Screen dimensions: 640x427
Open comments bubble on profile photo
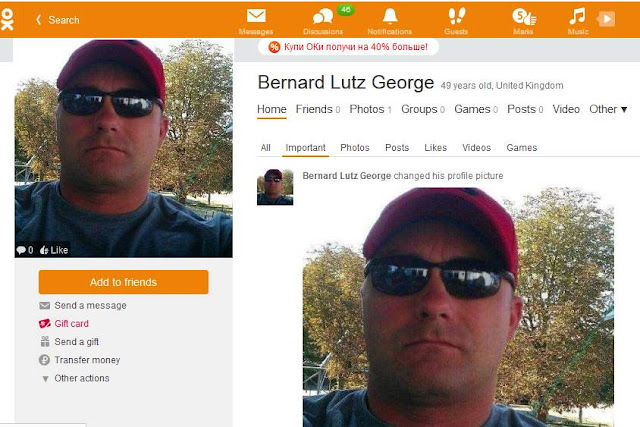[x=24, y=250]
